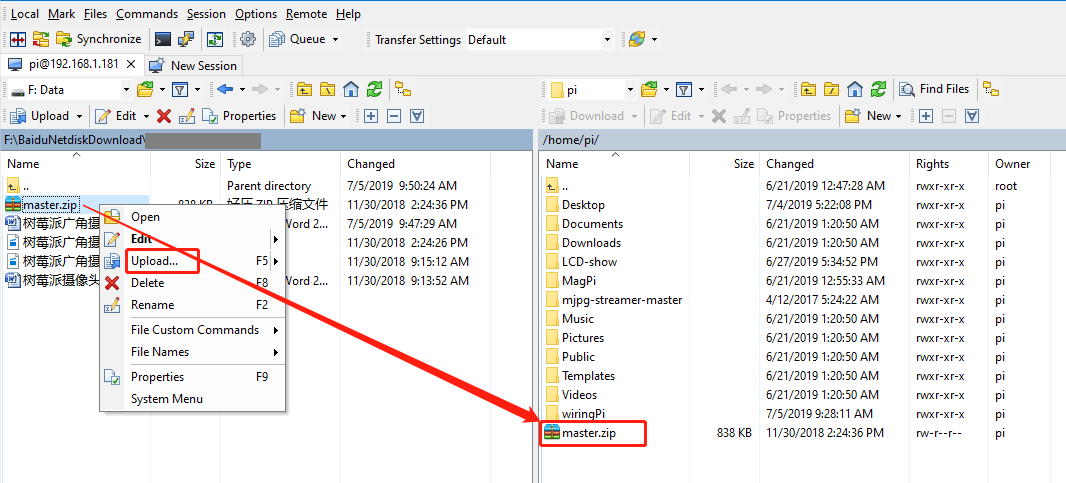Open the terminal console icon
1066x483 pixels.
(x=162, y=39)
